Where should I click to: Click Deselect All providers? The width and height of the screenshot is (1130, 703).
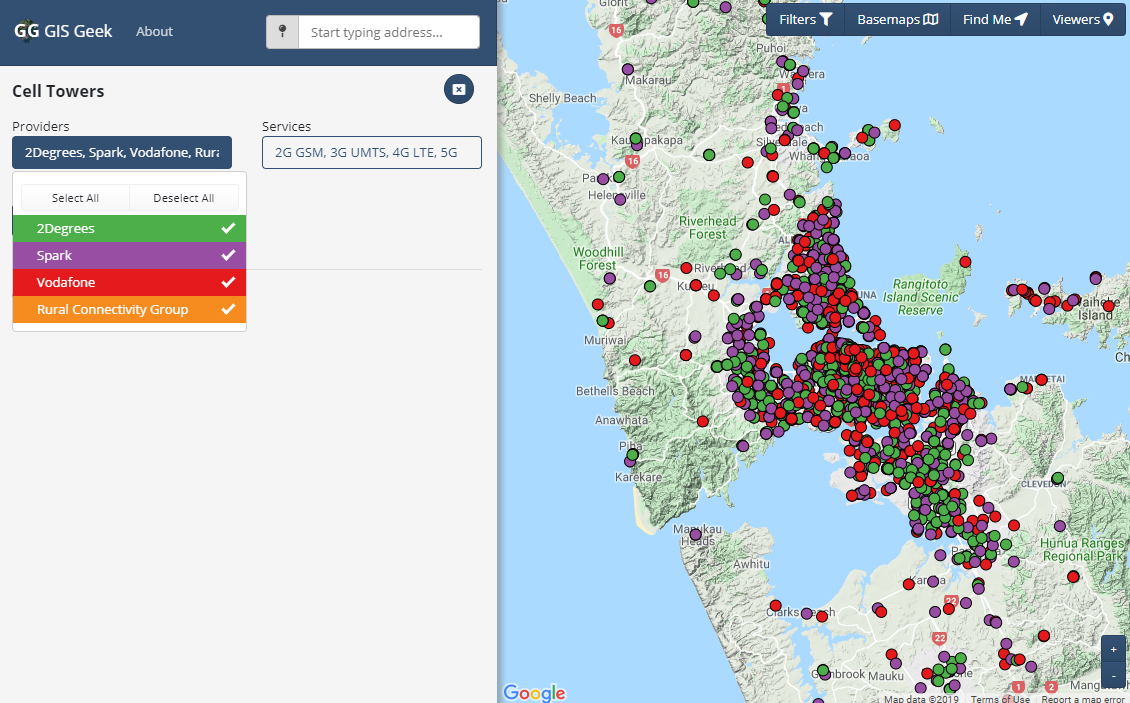184,198
